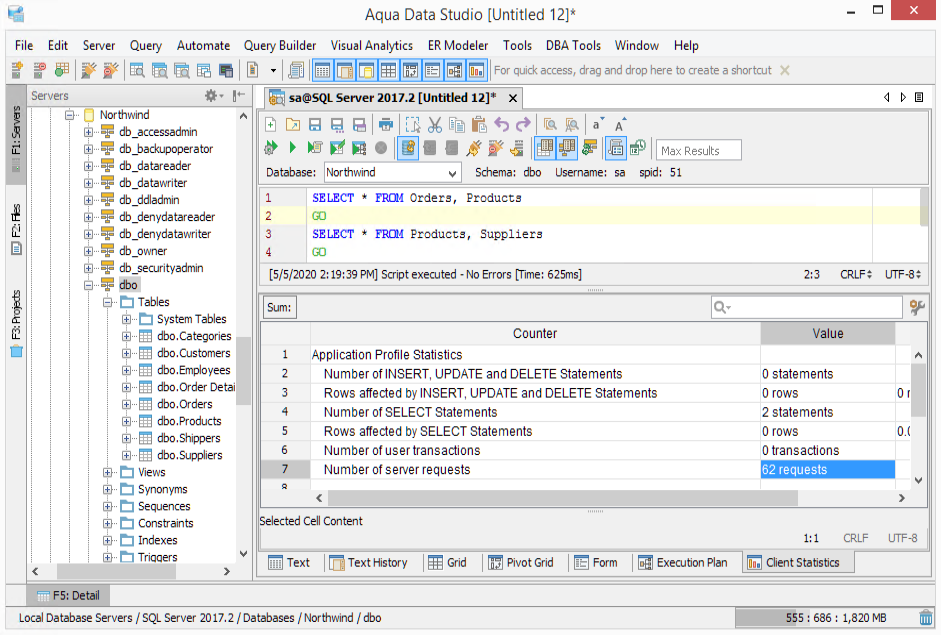Expand the Views folder in tree

pyautogui.click(x=109, y=472)
